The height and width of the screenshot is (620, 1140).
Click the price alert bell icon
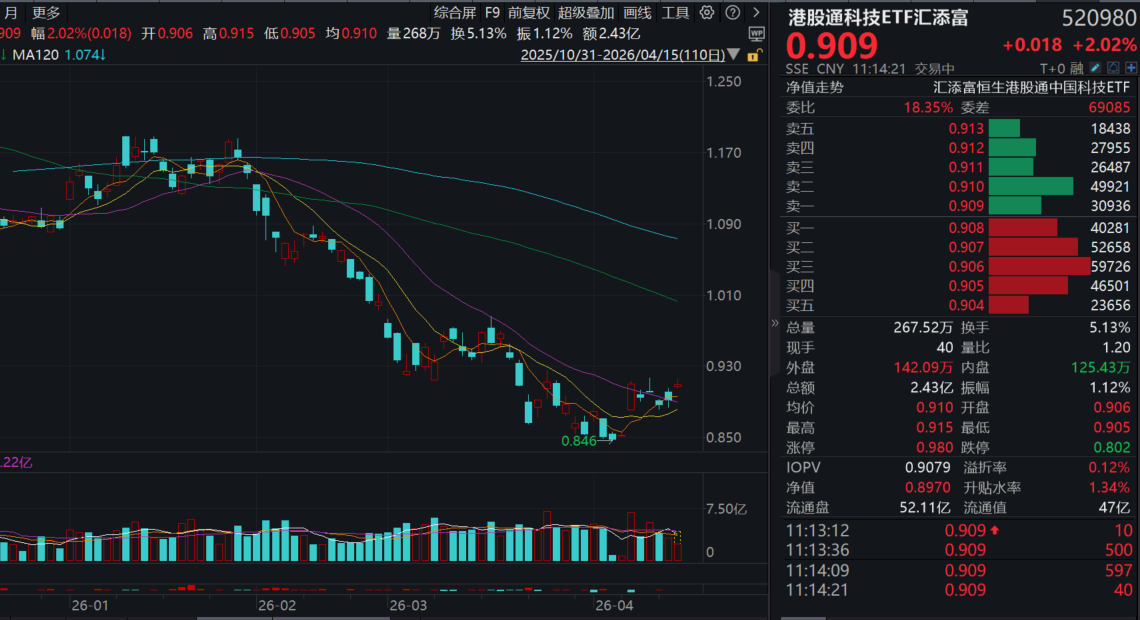(x=1114, y=67)
